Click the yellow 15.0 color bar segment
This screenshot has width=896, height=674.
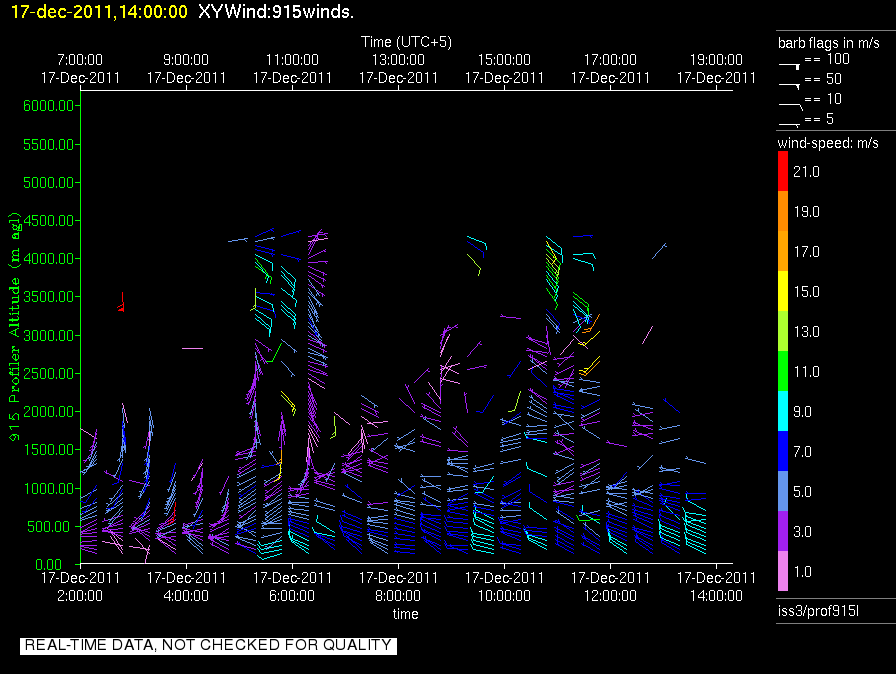(x=783, y=291)
